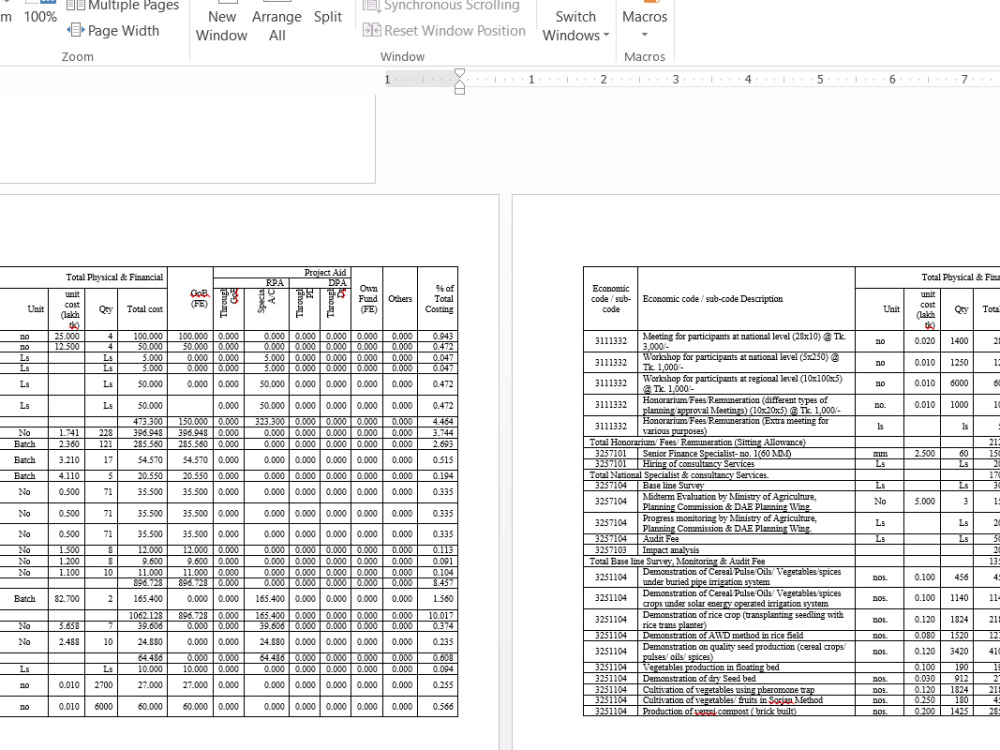
Task: Select the Page Width zoom option
Action: (x=114, y=31)
